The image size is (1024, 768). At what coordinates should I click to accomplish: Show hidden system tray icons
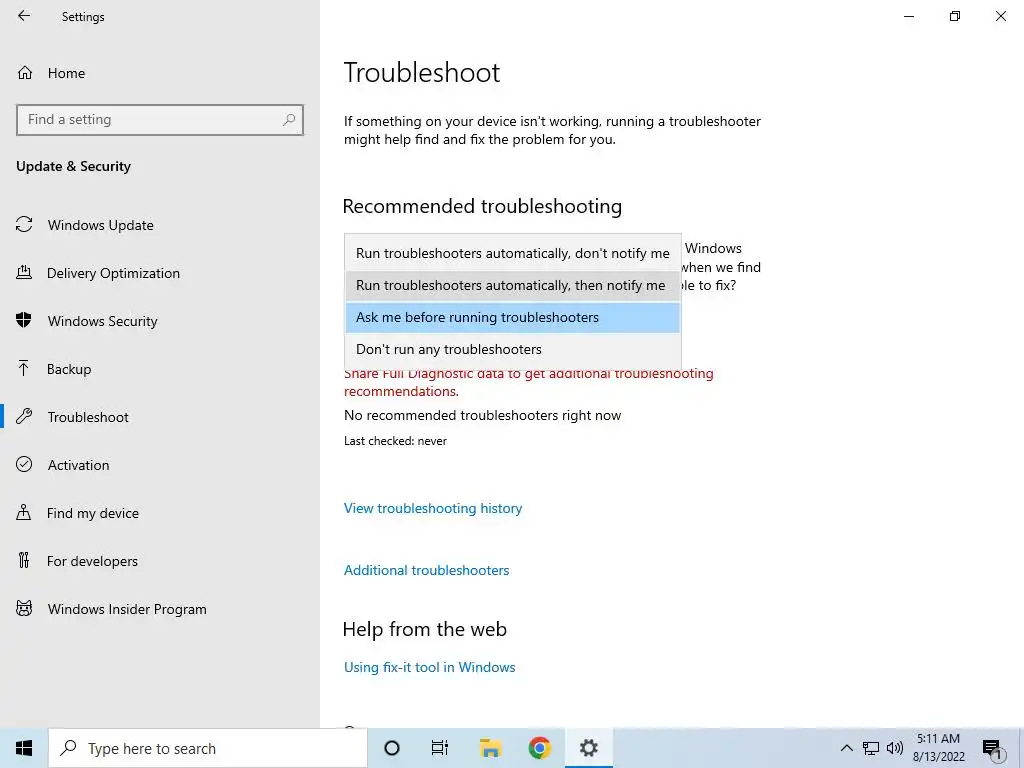pyautogui.click(x=846, y=748)
